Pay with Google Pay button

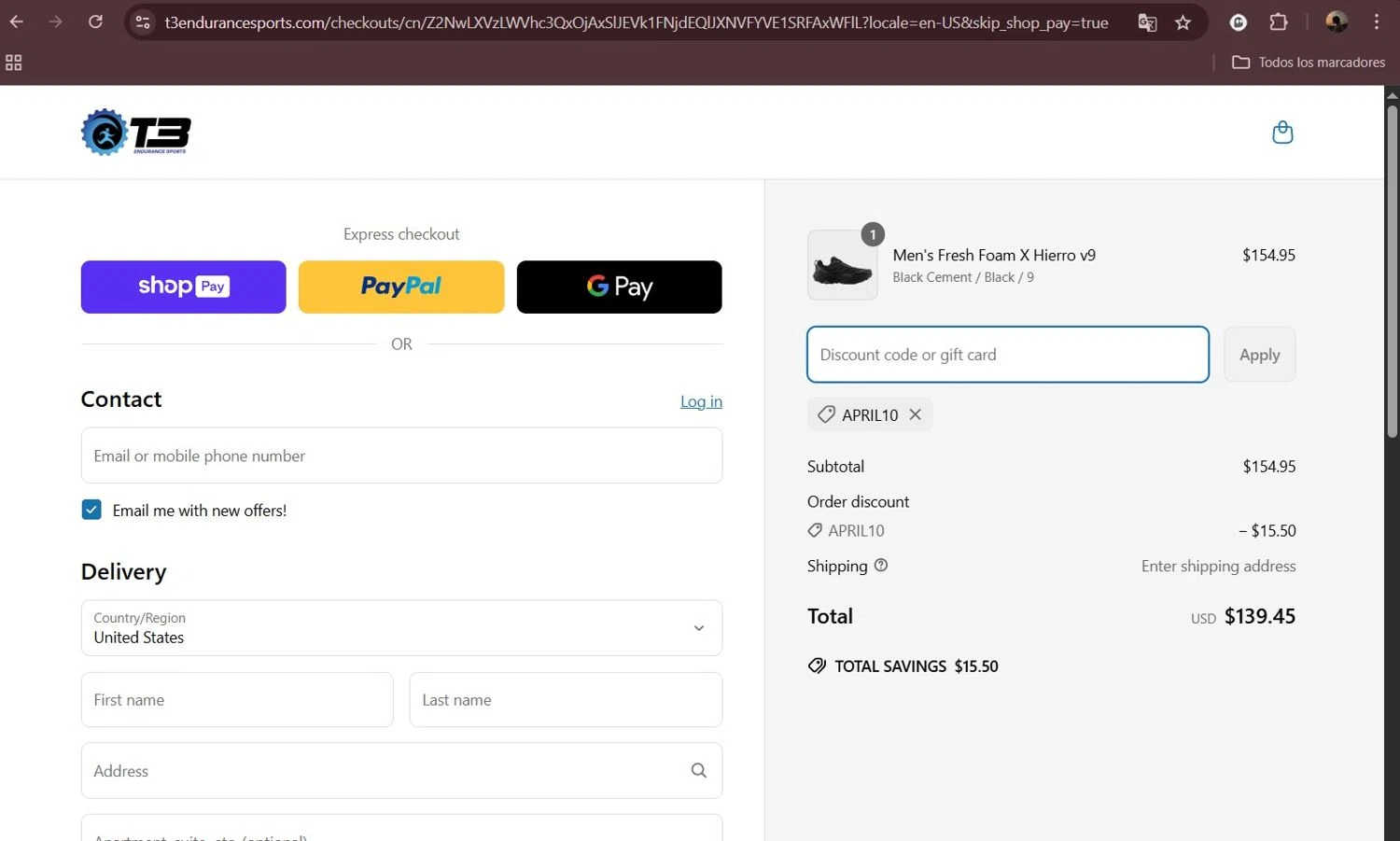point(619,287)
